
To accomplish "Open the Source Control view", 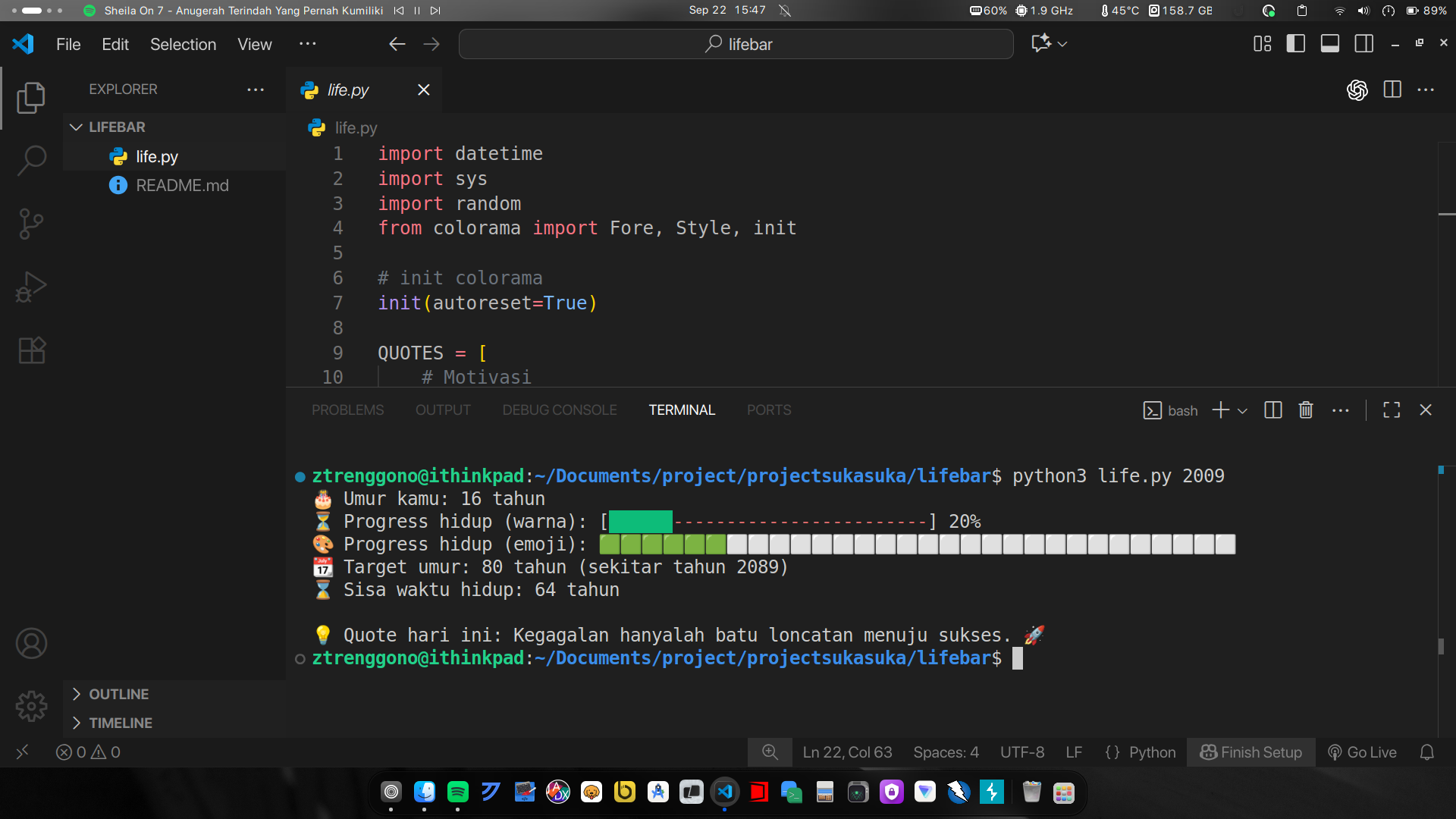I will coord(31,224).
